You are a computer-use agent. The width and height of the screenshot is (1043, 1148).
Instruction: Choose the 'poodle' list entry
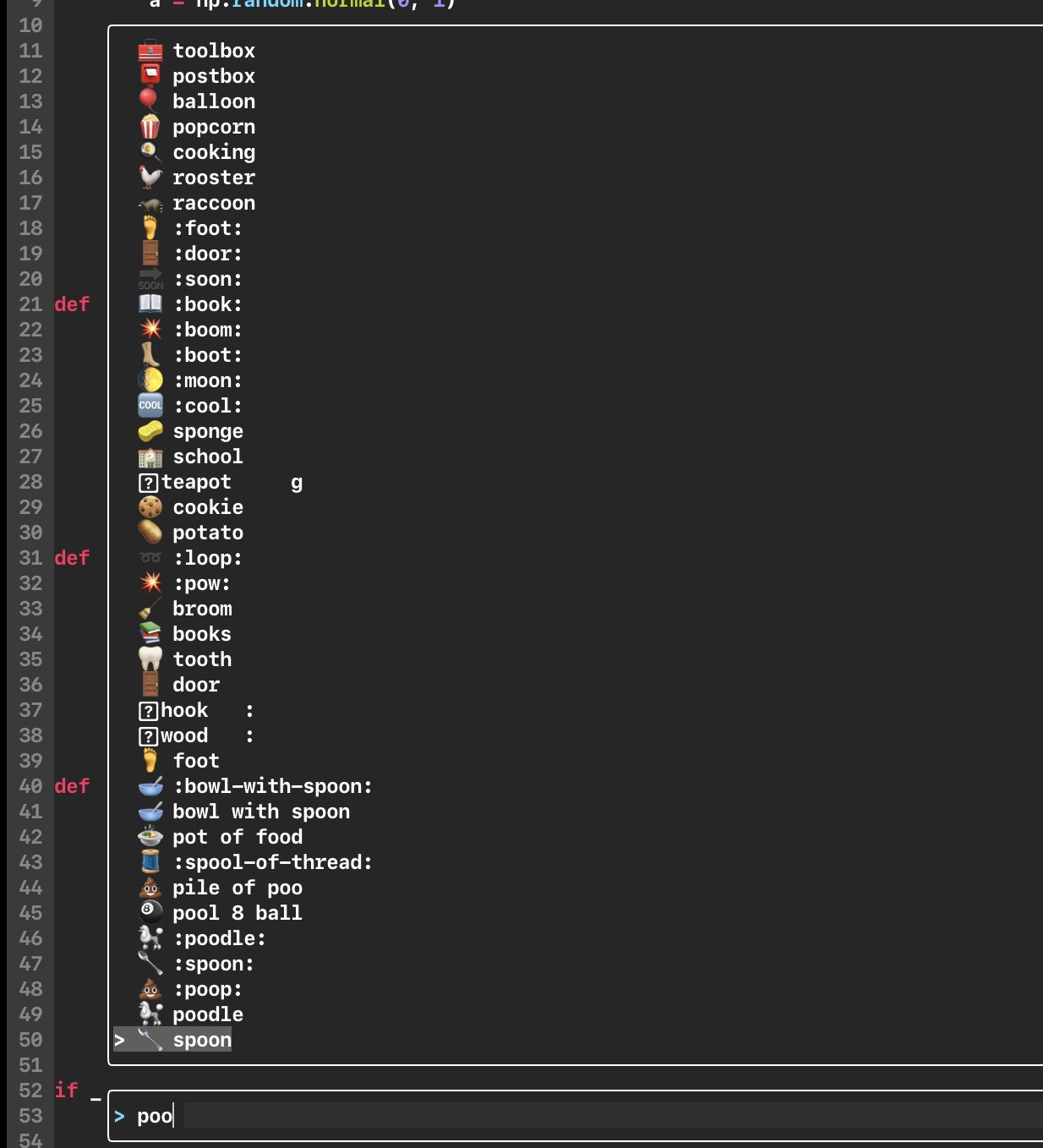click(x=208, y=1014)
